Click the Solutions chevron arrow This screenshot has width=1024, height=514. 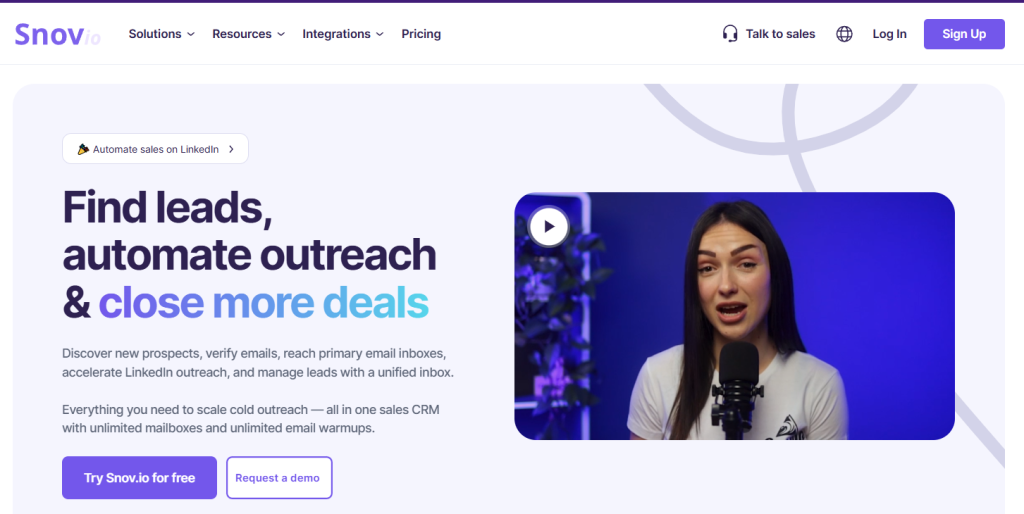[x=191, y=34]
